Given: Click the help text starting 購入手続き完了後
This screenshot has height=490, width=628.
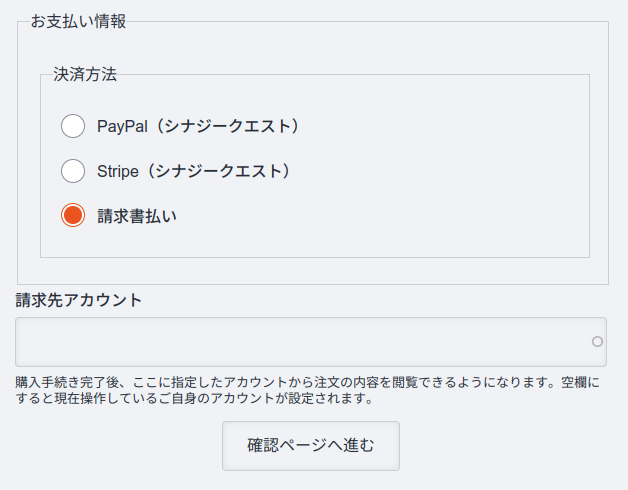Looking at the screenshot, I should coord(300,381).
